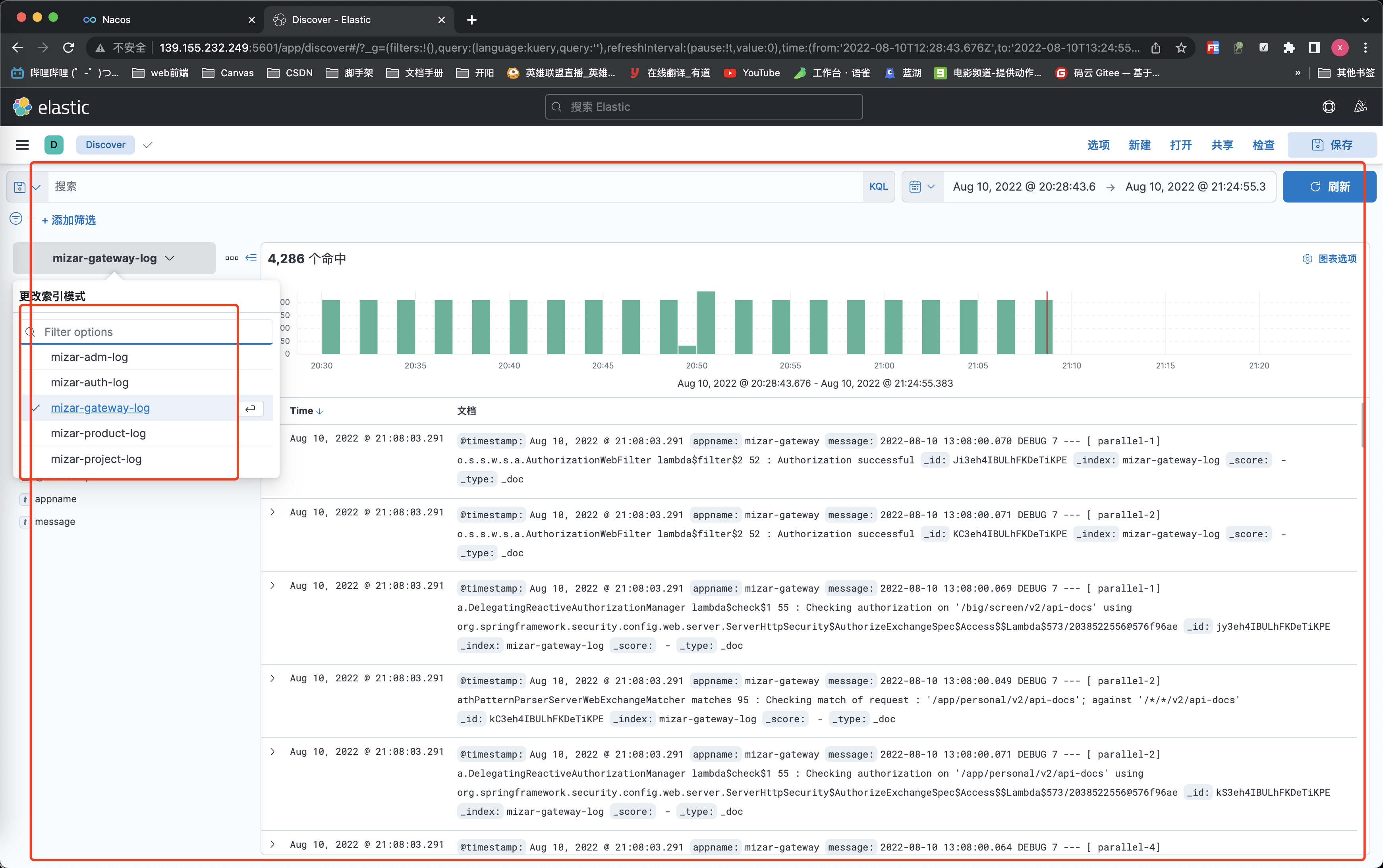Sort by the Time column header

pyautogui.click(x=306, y=411)
